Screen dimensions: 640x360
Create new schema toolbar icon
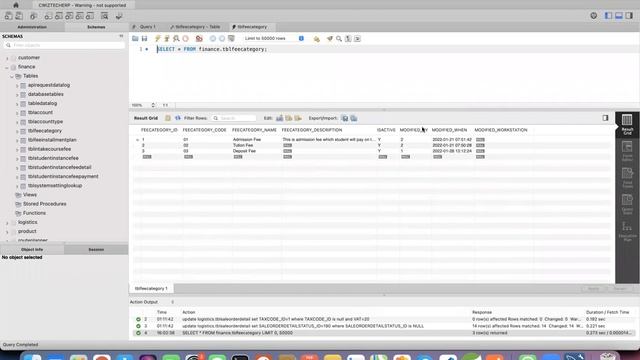click(48, 16)
